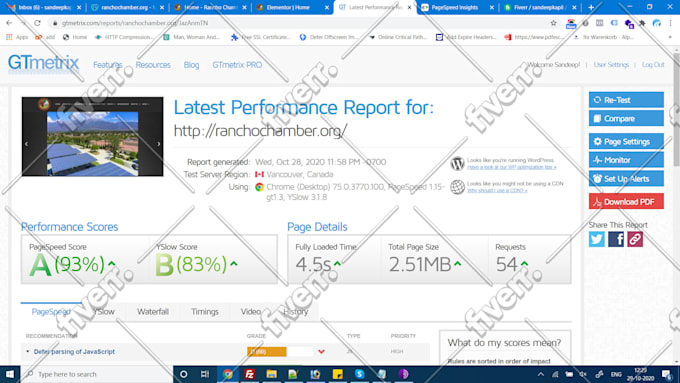
Task: Share report on Facebook icon
Action: click(x=616, y=239)
